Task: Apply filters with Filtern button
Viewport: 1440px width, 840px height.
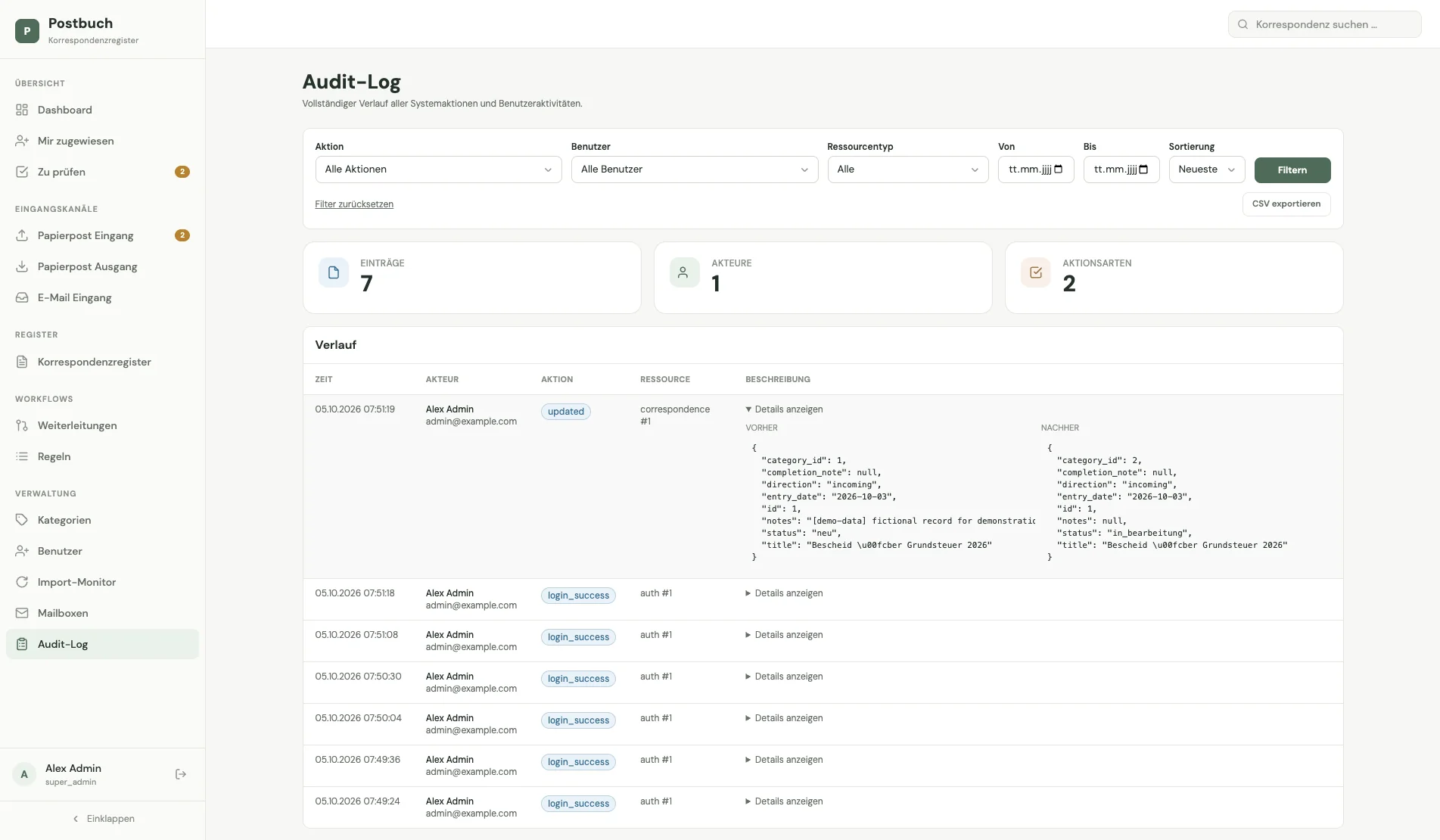Action: tap(1292, 170)
